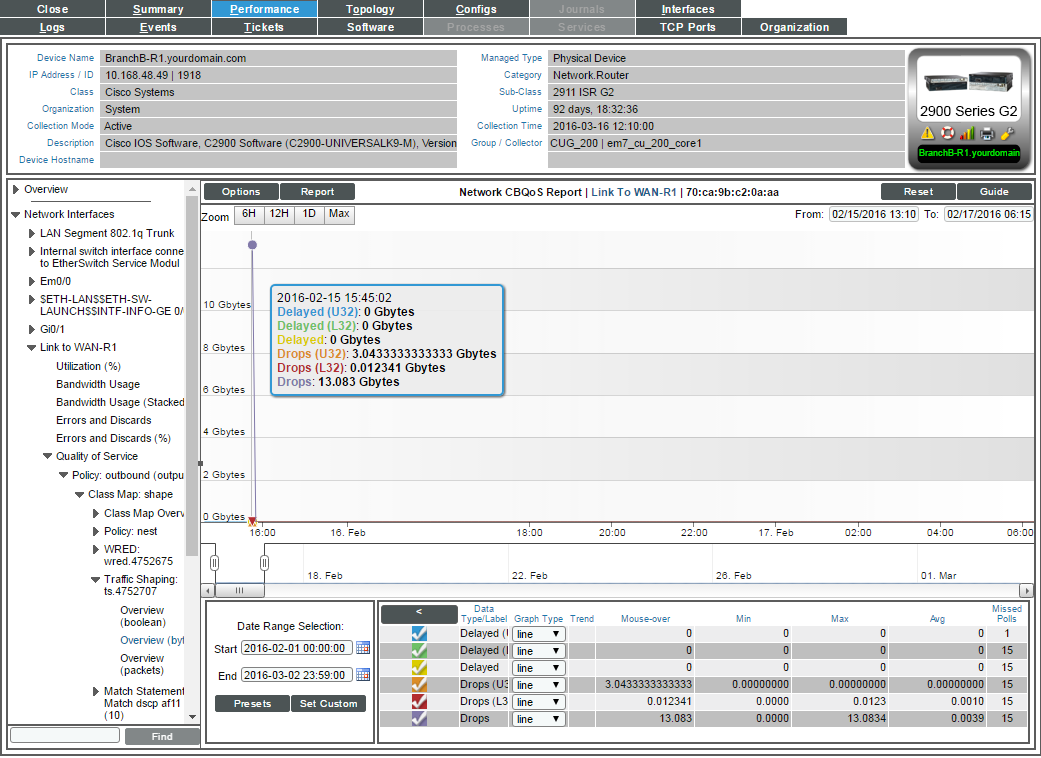1041x758 pixels.
Task: Open the lifebuoy tickets icon
Action: 947,133
